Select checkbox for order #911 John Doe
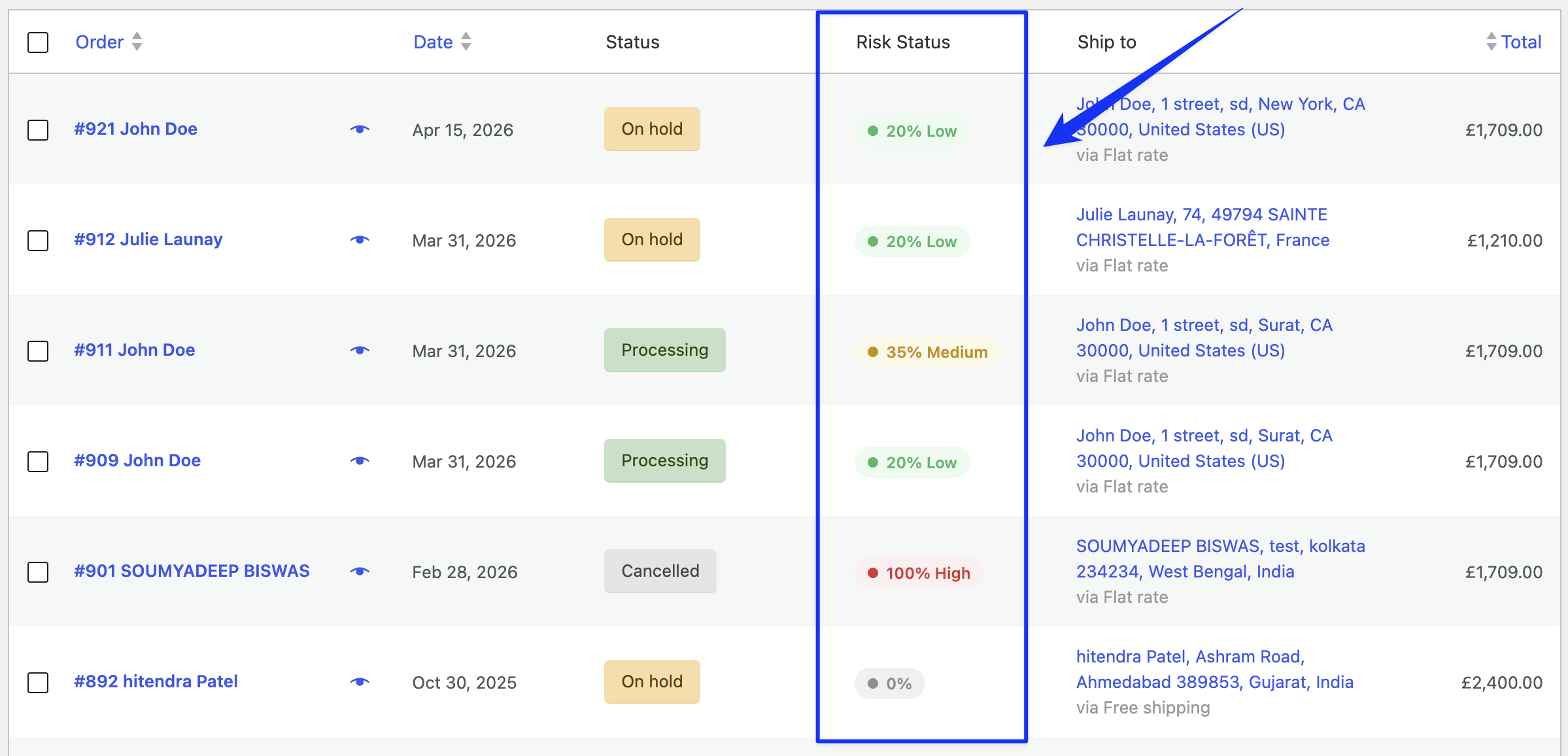1568x756 pixels. coord(38,351)
